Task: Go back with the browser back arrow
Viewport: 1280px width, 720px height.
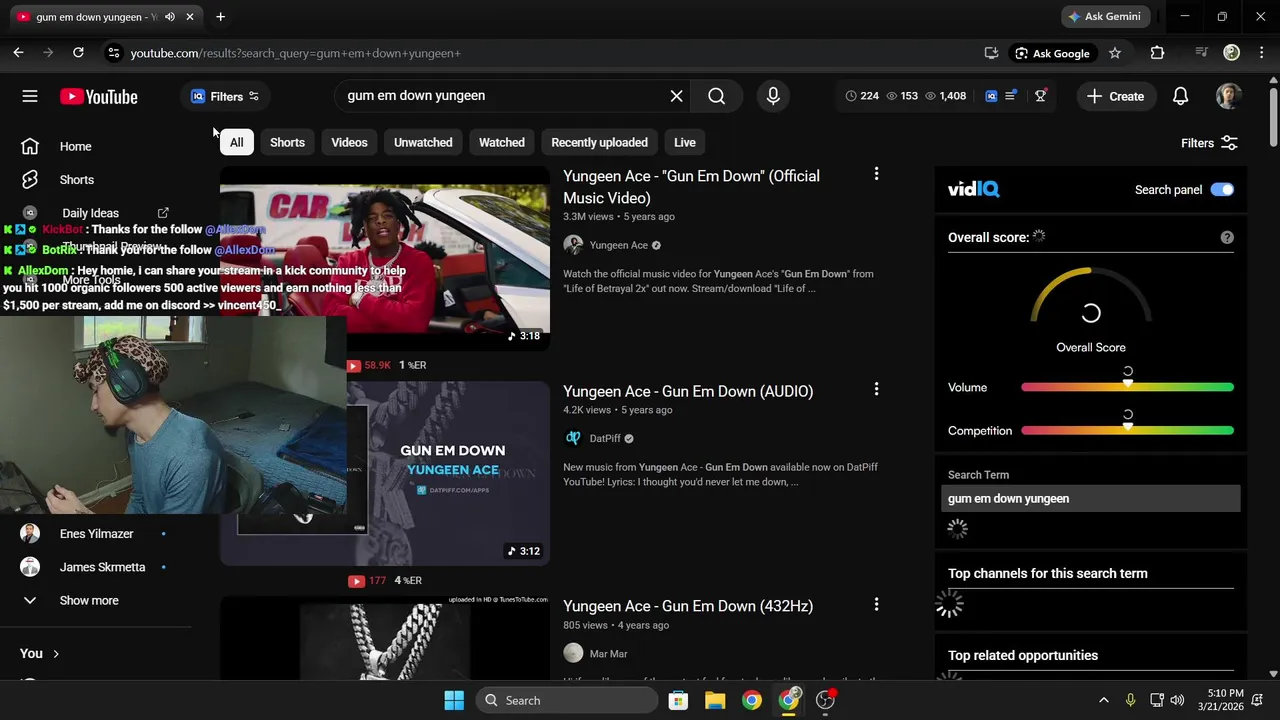Action: [x=18, y=53]
